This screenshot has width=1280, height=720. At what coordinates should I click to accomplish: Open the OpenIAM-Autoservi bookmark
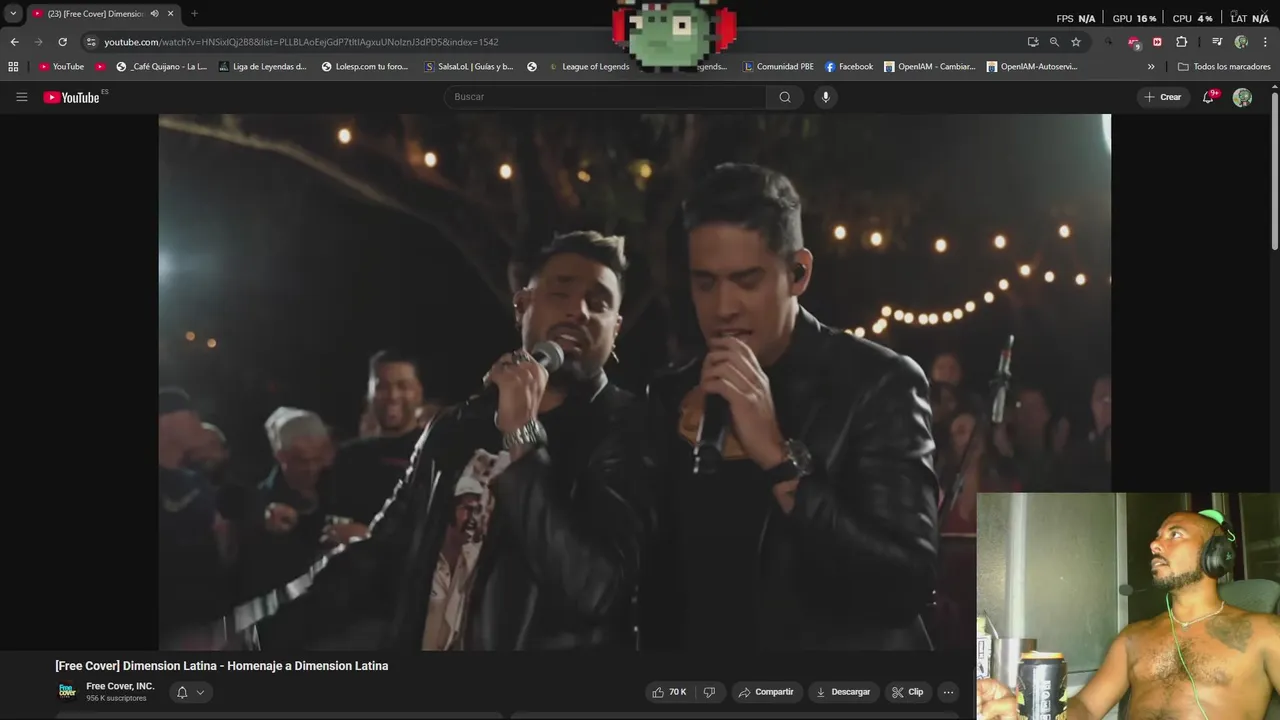(1032, 67)
